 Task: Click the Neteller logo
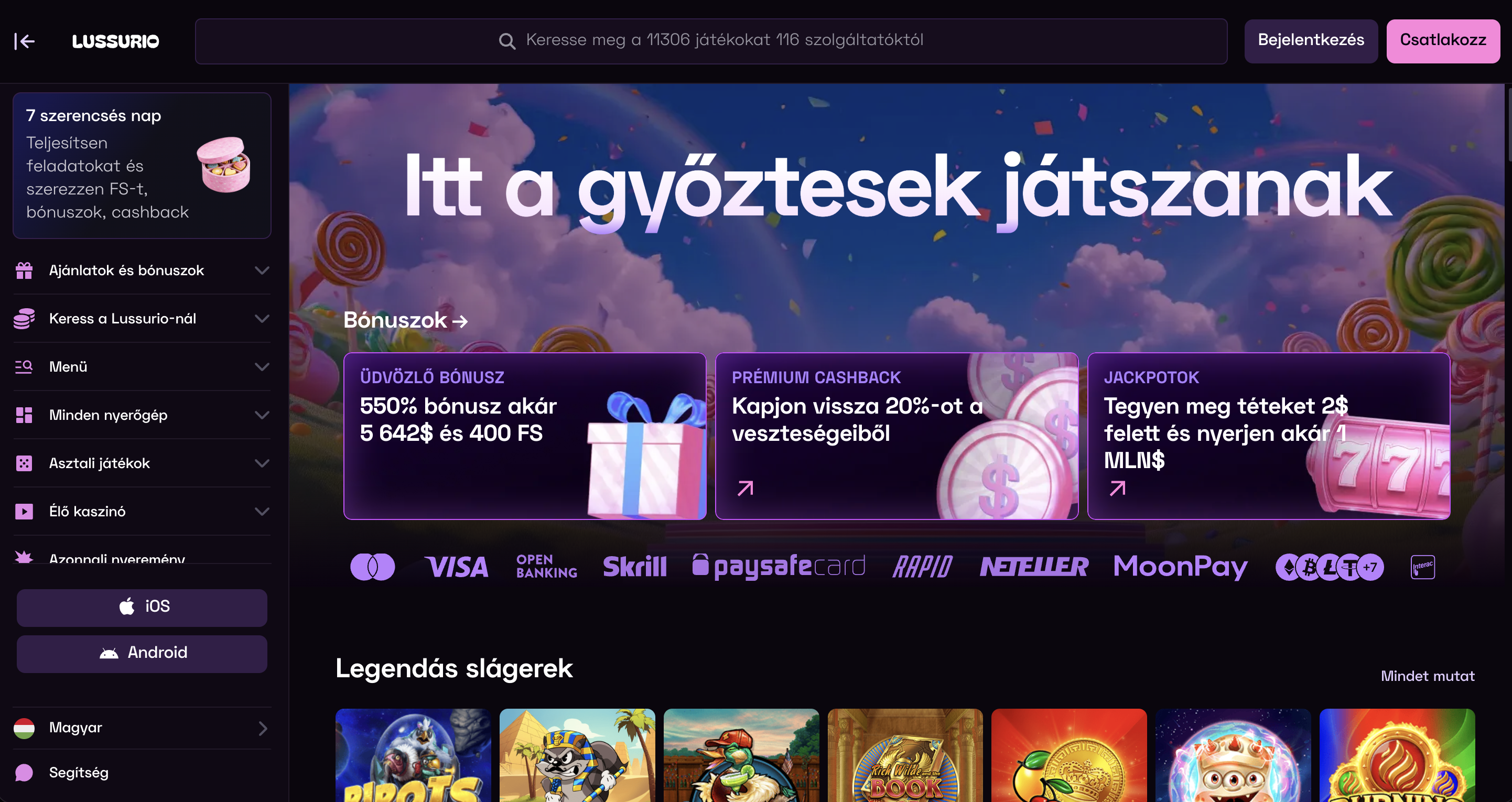coord(1034,567)
